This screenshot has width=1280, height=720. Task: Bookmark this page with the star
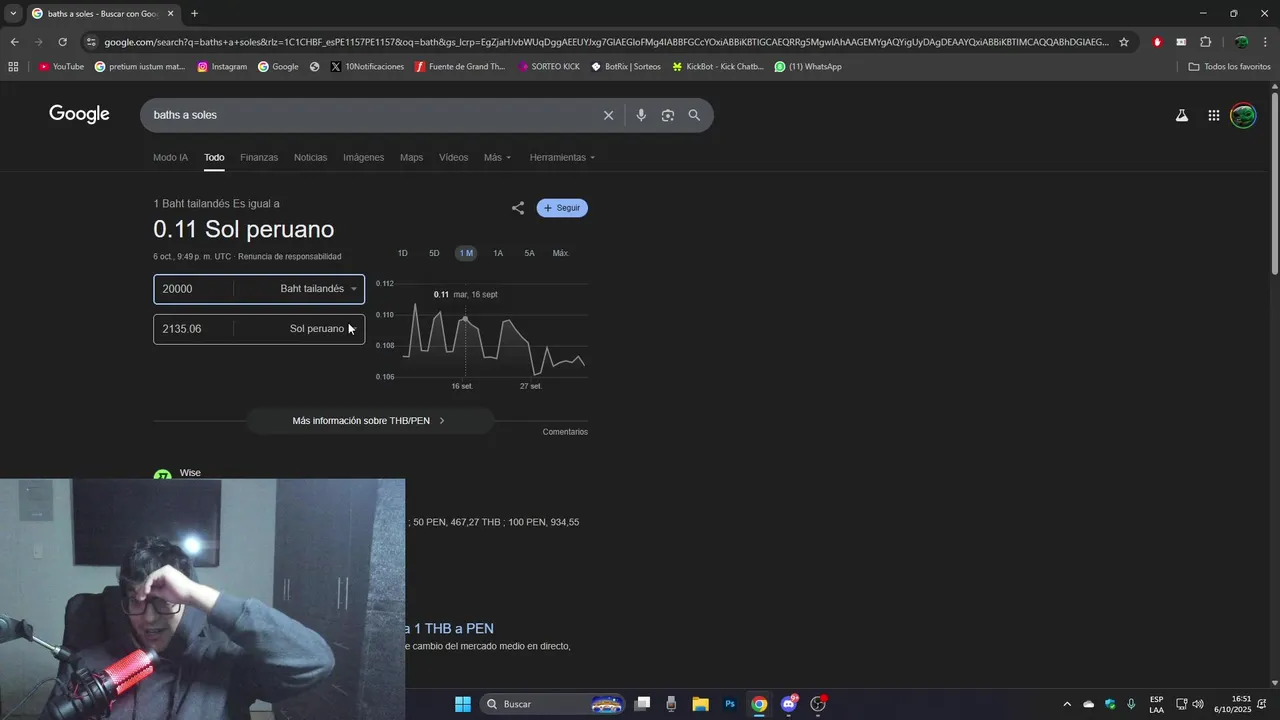point(1124,42)
